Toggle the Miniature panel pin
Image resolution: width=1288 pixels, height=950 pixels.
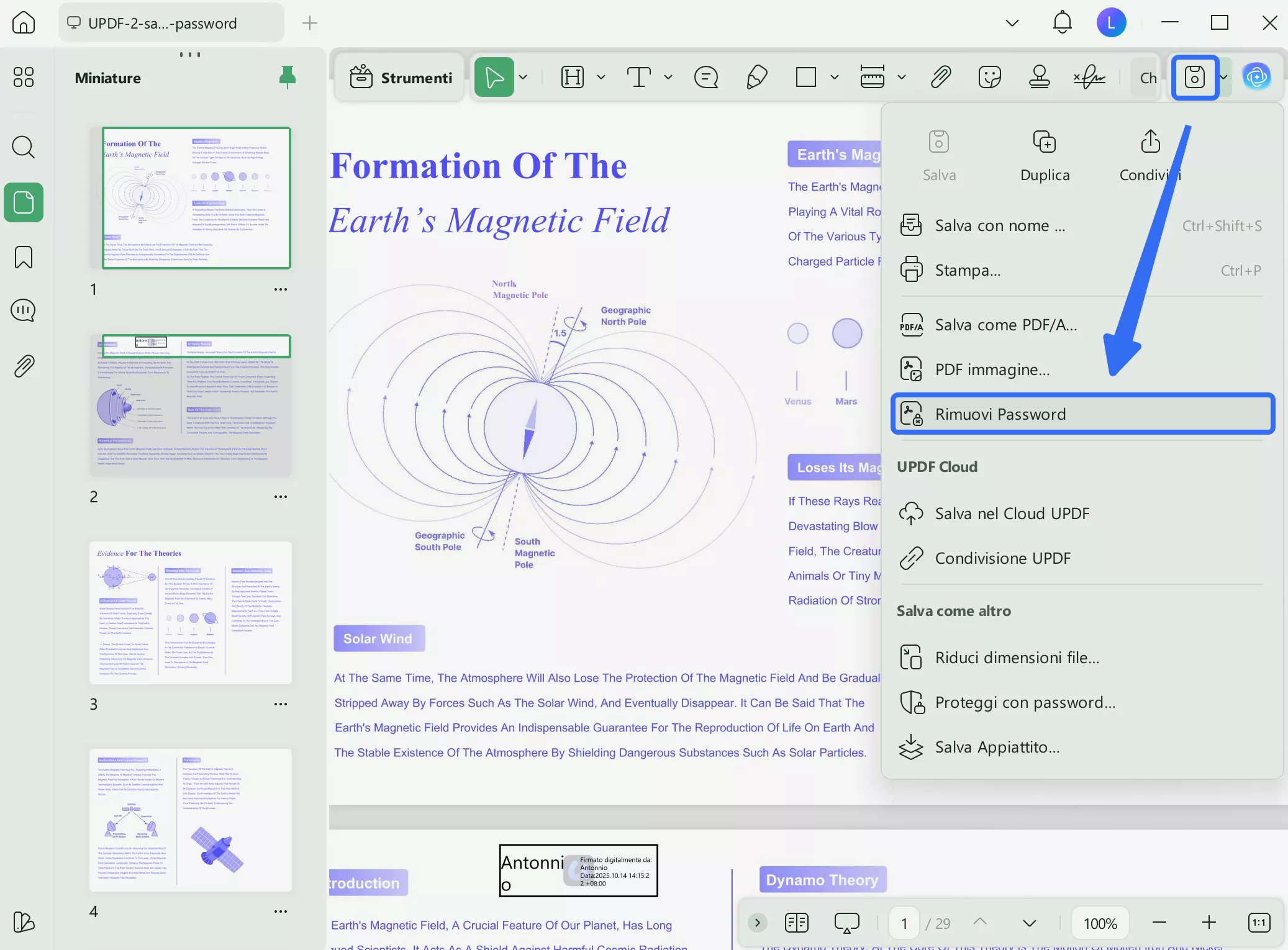pos(287,78)
